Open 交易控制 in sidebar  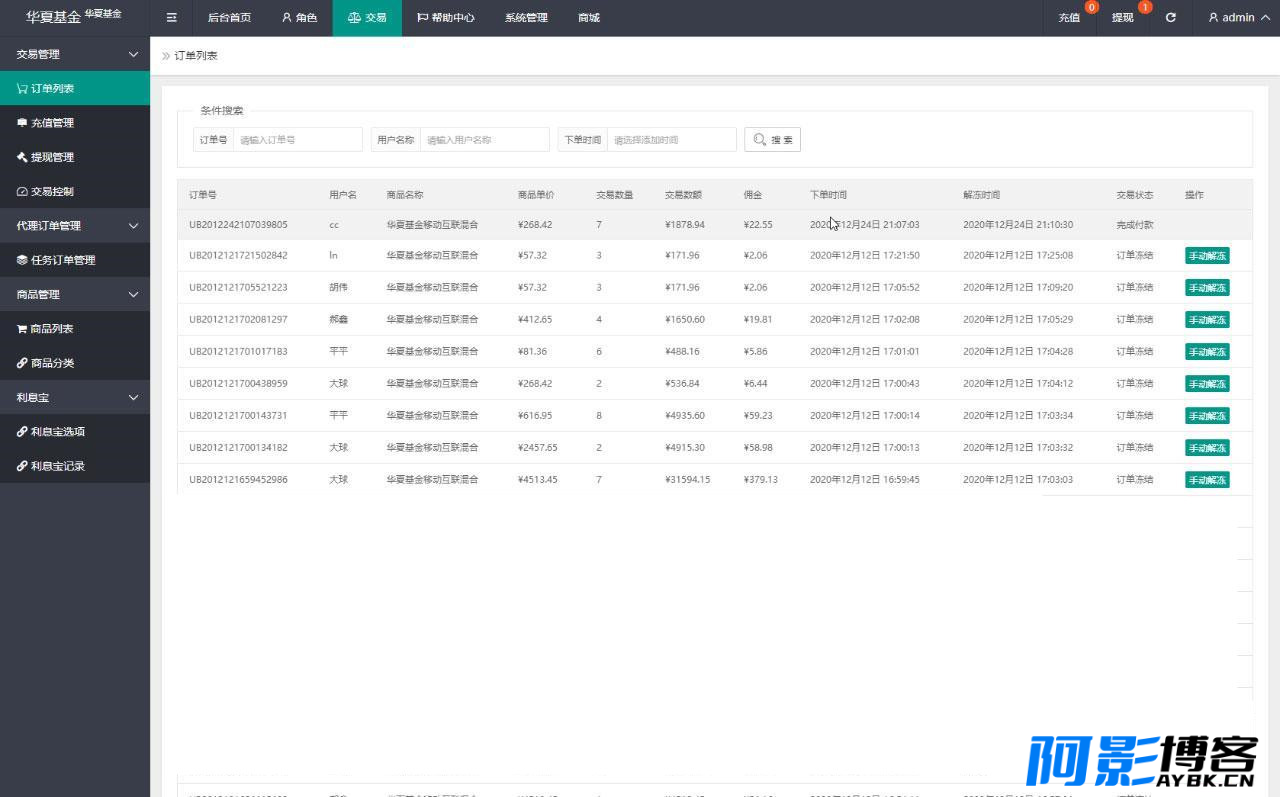75,191
